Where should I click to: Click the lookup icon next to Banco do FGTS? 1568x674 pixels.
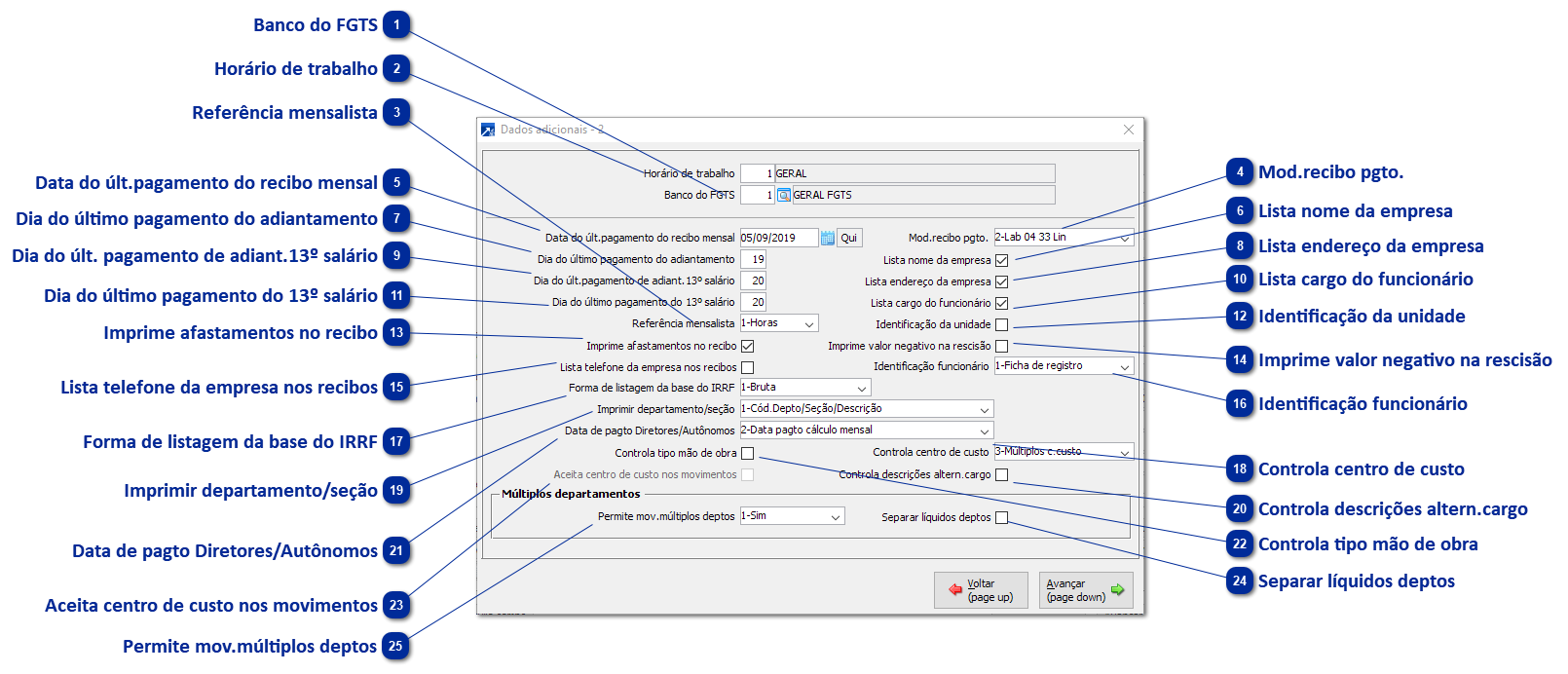(783, 195)
